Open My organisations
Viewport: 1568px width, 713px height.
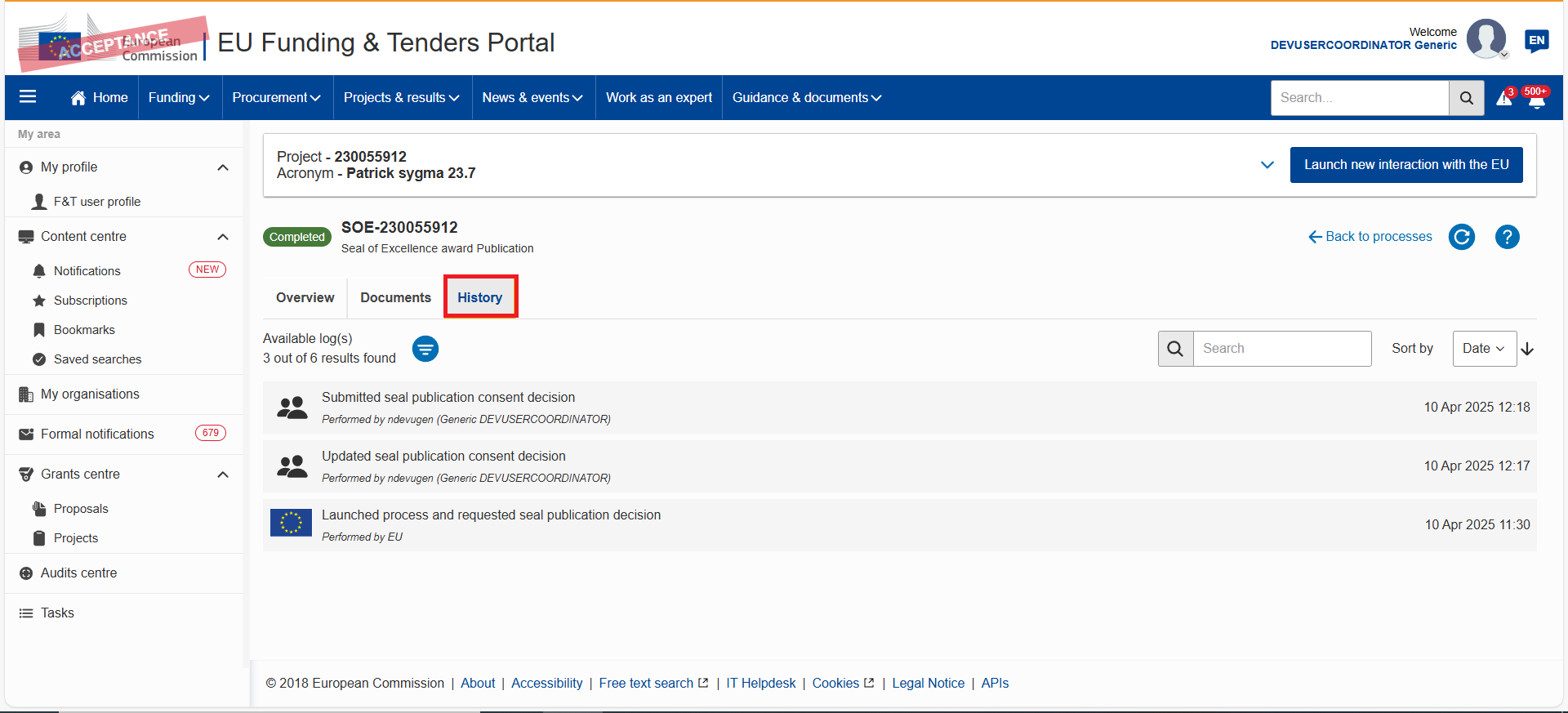click(x=90, y=394)
